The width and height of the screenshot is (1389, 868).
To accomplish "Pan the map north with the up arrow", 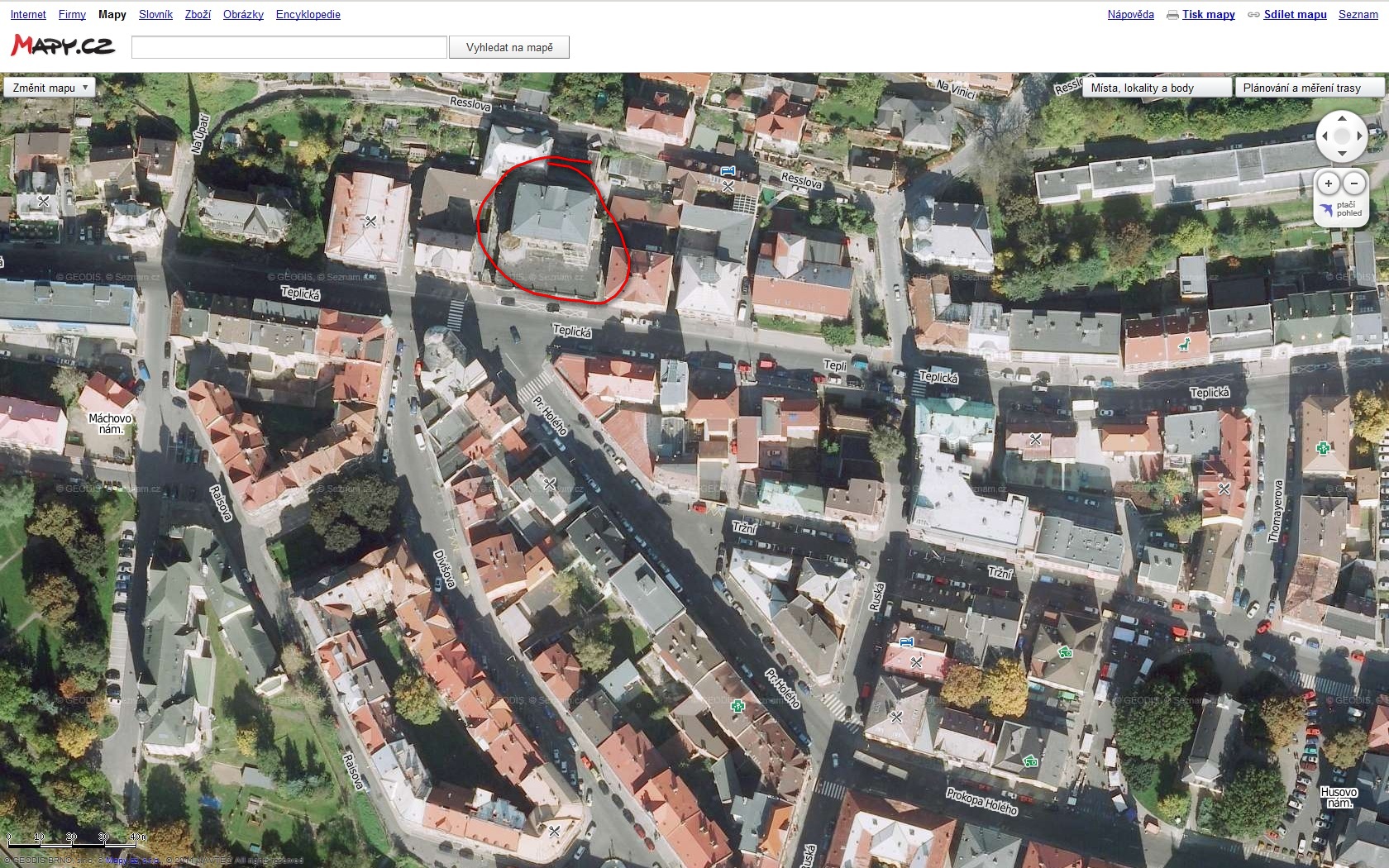I will tap(1342, 119).
